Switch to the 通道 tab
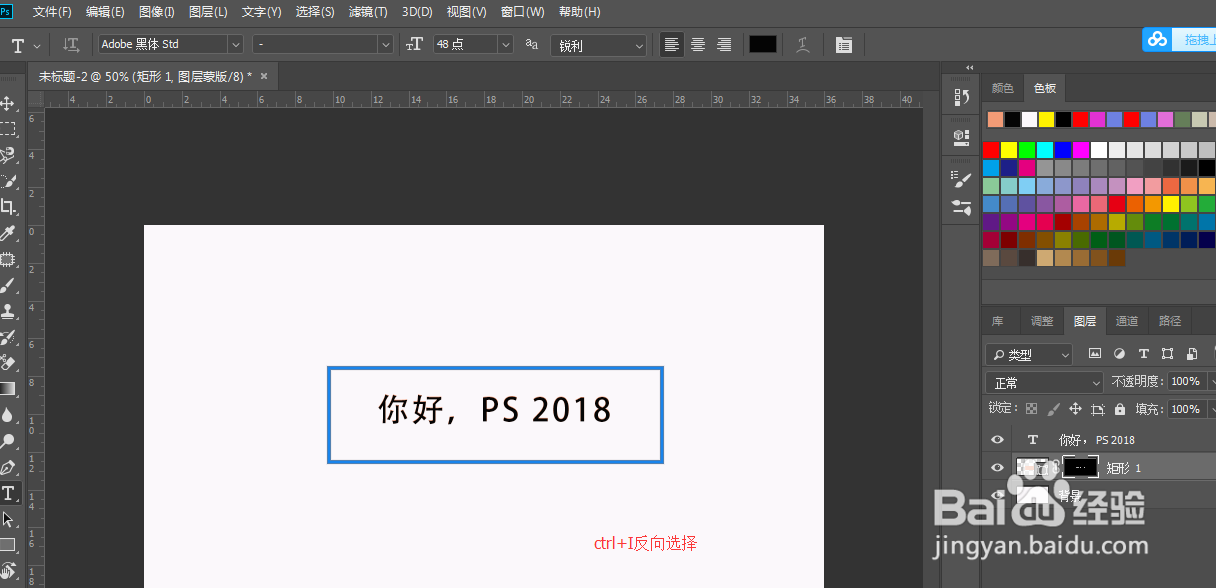Viewport: 1216px width, 588px height. coord(1127,320)
